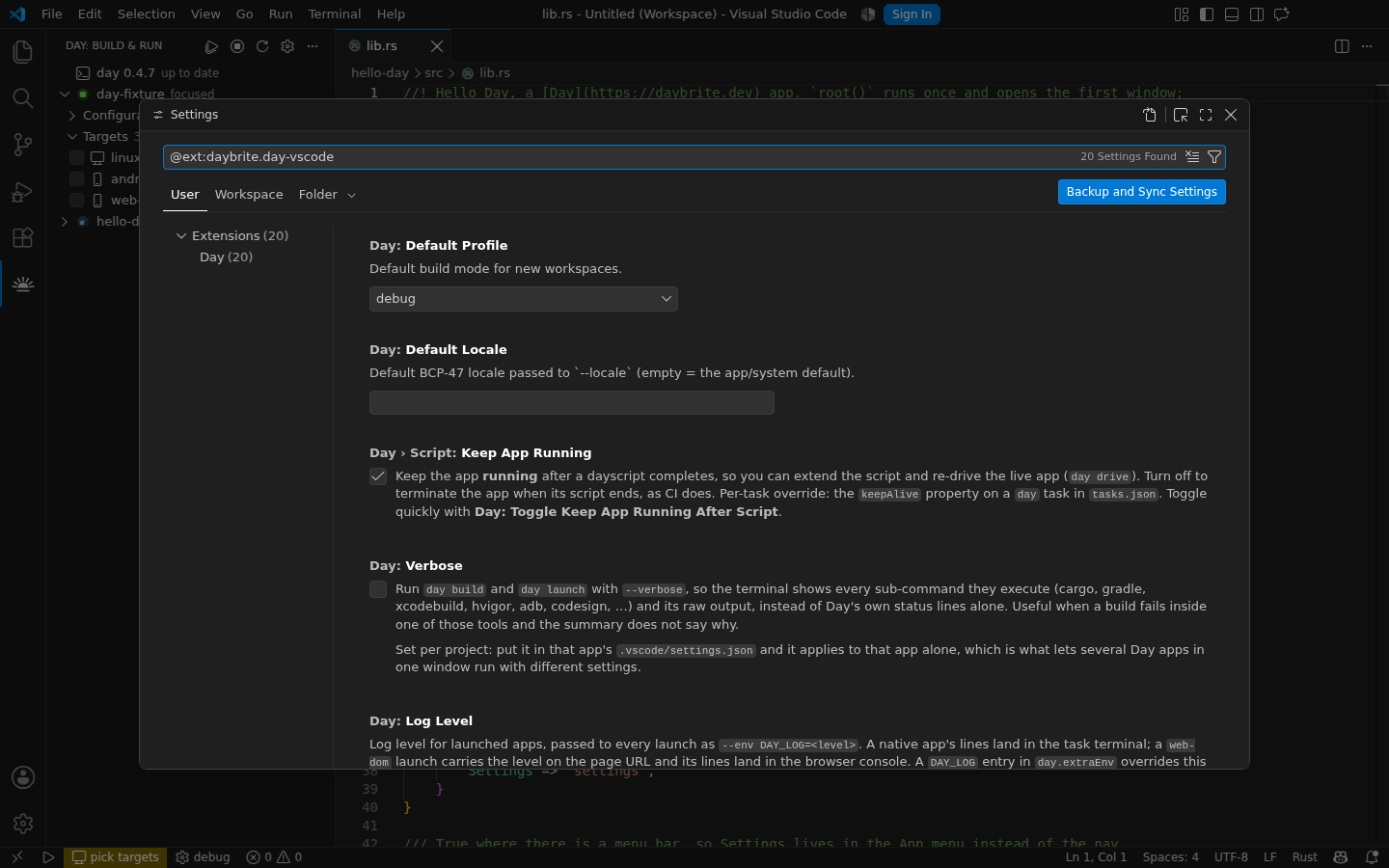Open the Search view in activity bar
The image size is (1389, 868).
point(22,98)
